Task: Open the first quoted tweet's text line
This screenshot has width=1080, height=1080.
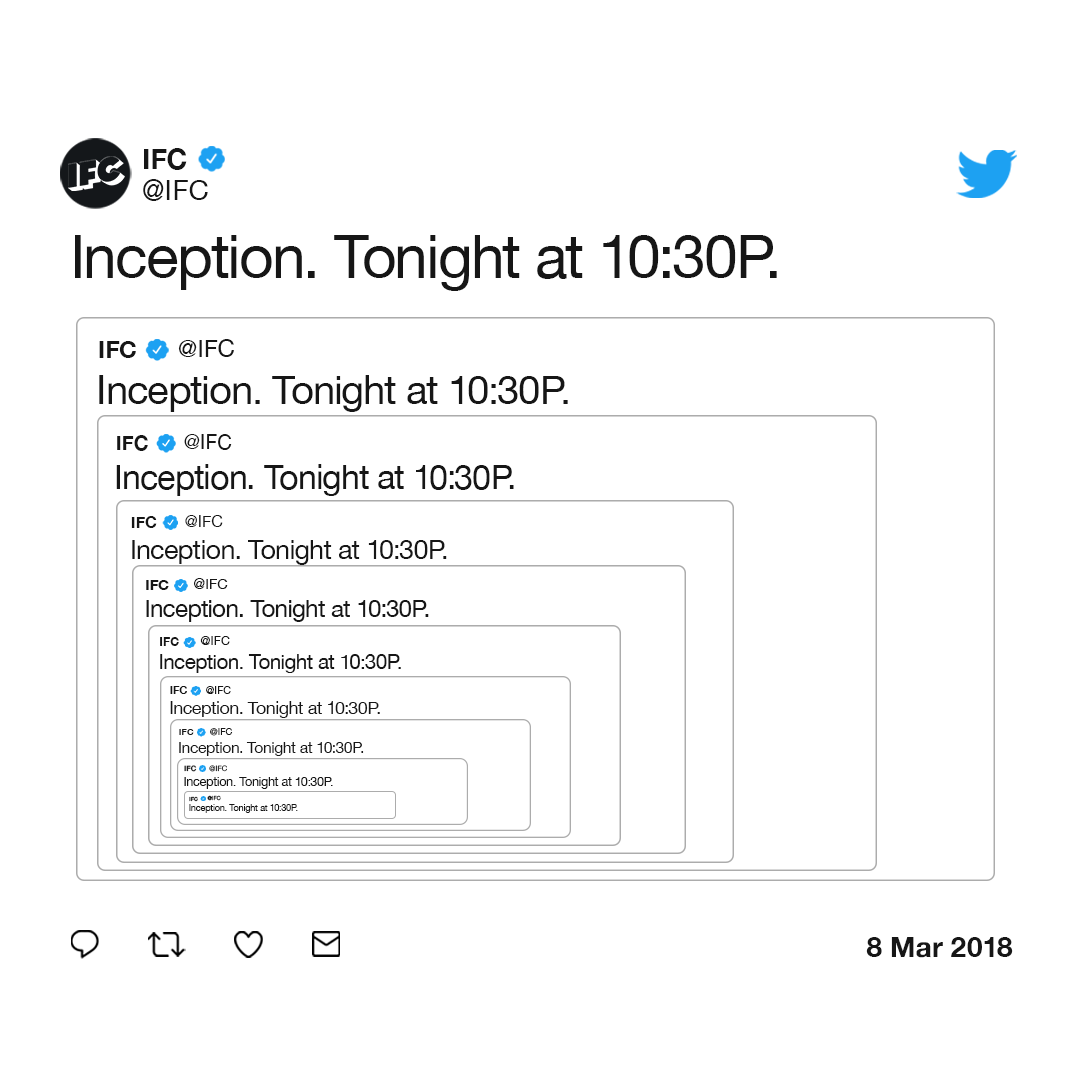Action: click(333, 391)
